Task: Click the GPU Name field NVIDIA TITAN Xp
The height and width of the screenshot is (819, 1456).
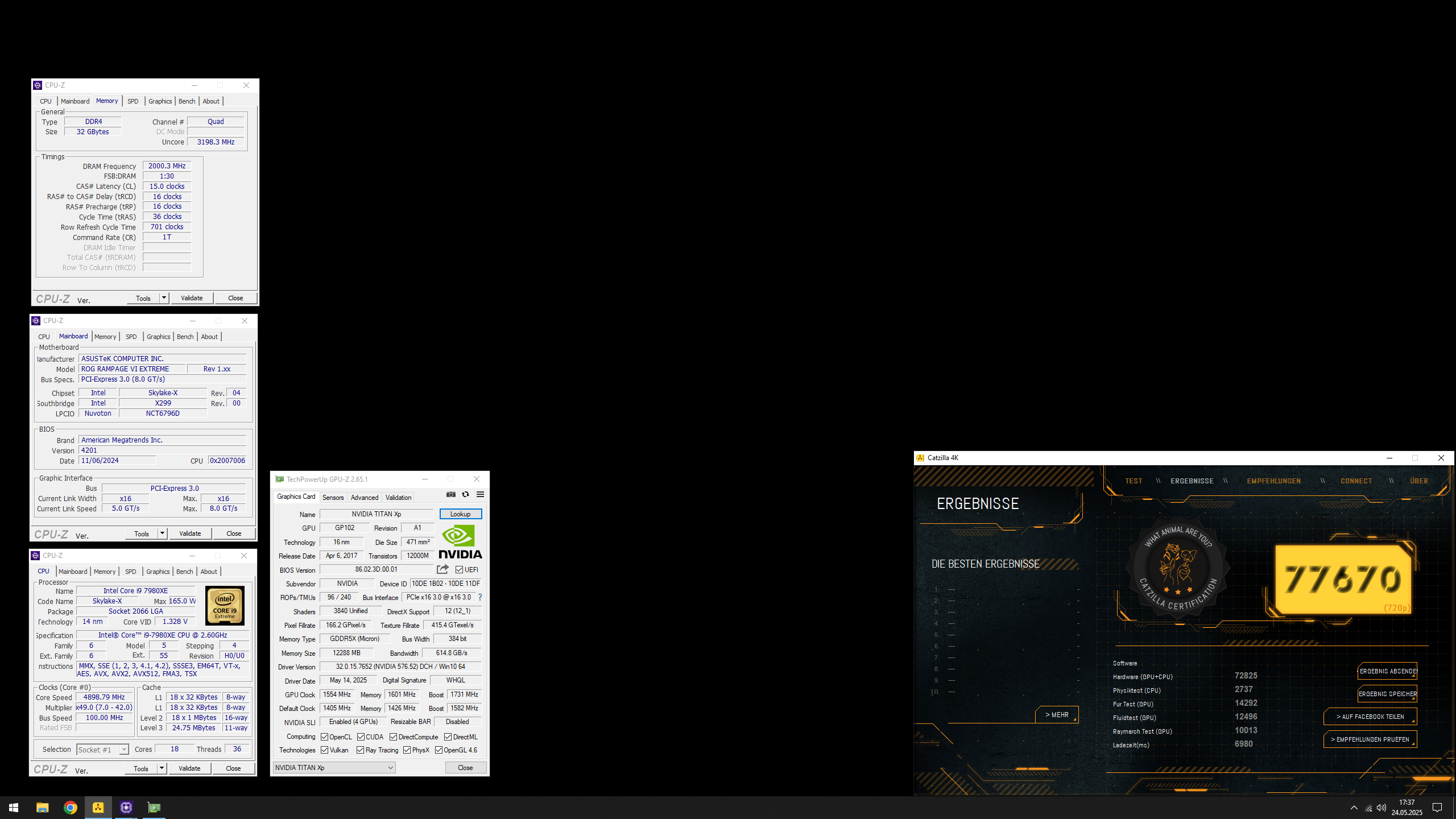Action: coord(377,514)
